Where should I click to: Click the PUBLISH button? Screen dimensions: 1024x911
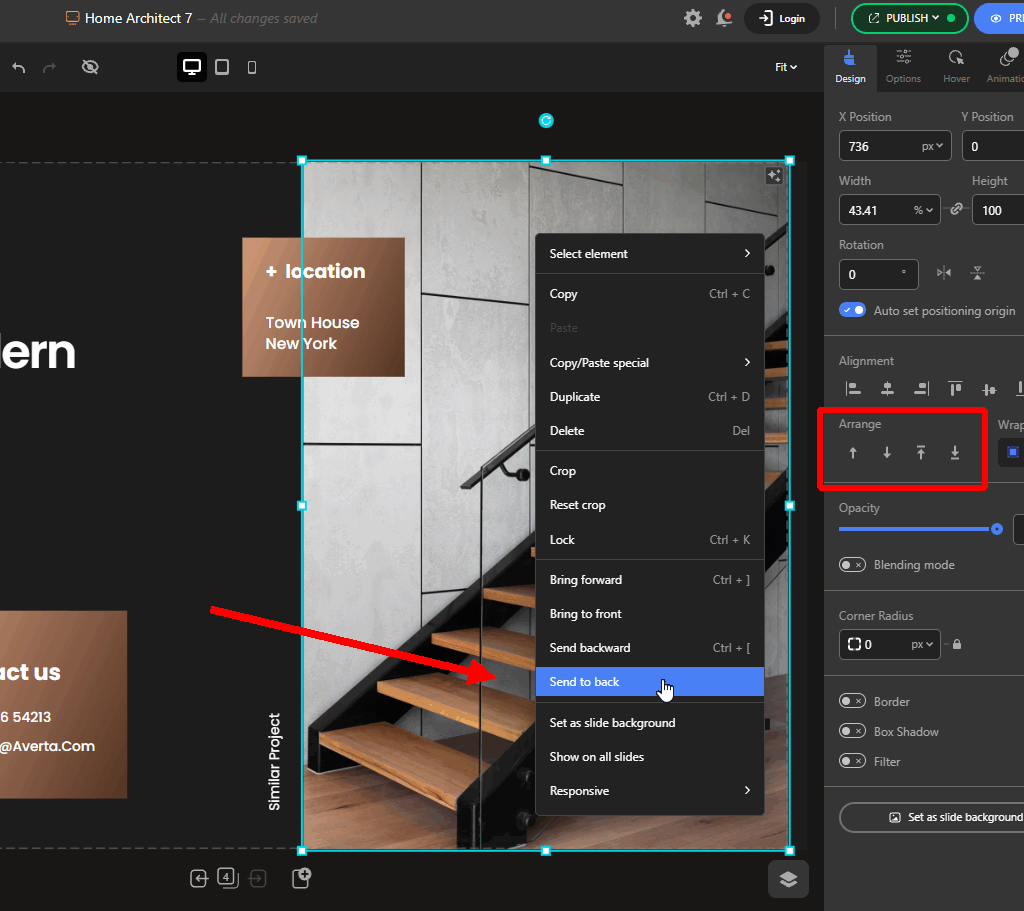tap(909, 18)
